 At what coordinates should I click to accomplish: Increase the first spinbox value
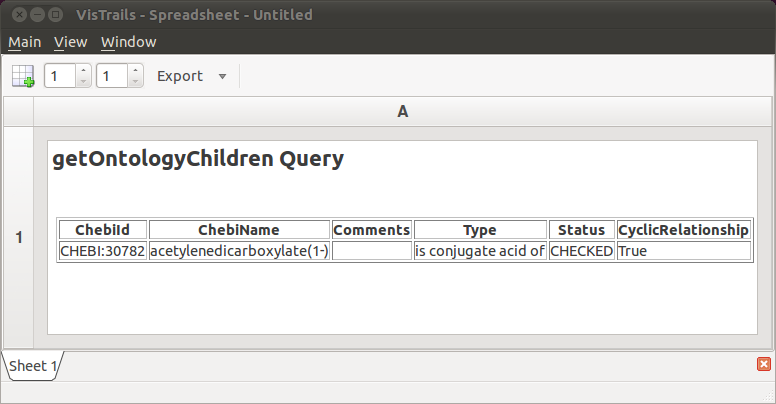click(x=83, y=70)
